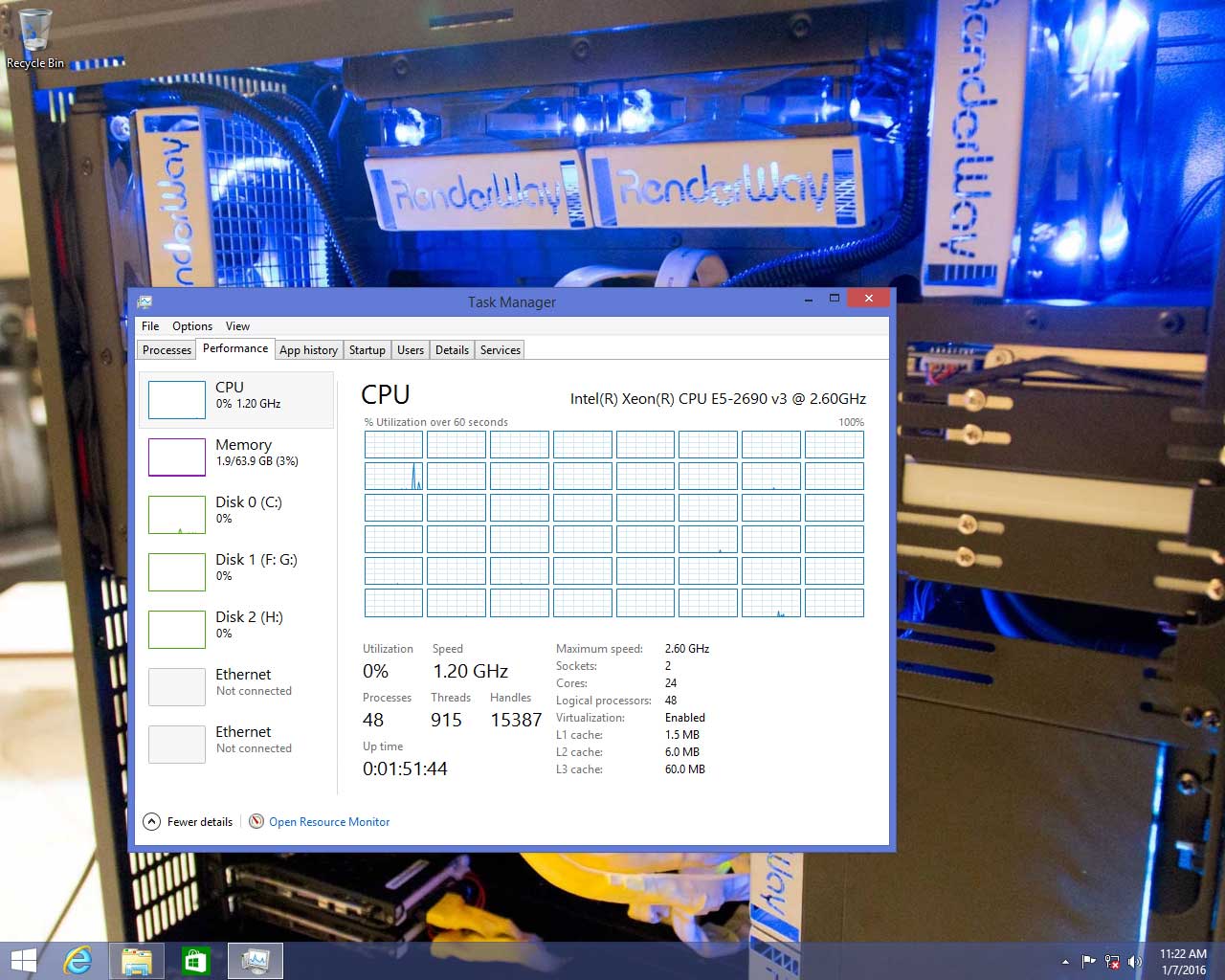Open the Options menu
Image resolution: width=1225 pixels, height=980 pixels.
[x=191, y=326]
